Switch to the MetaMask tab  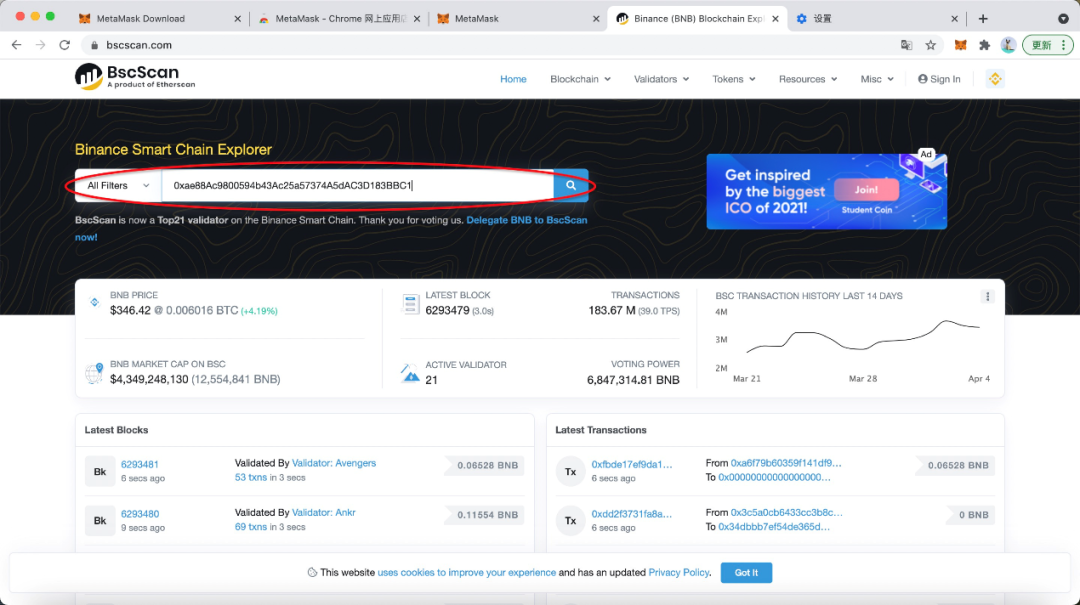pos(517,19)
